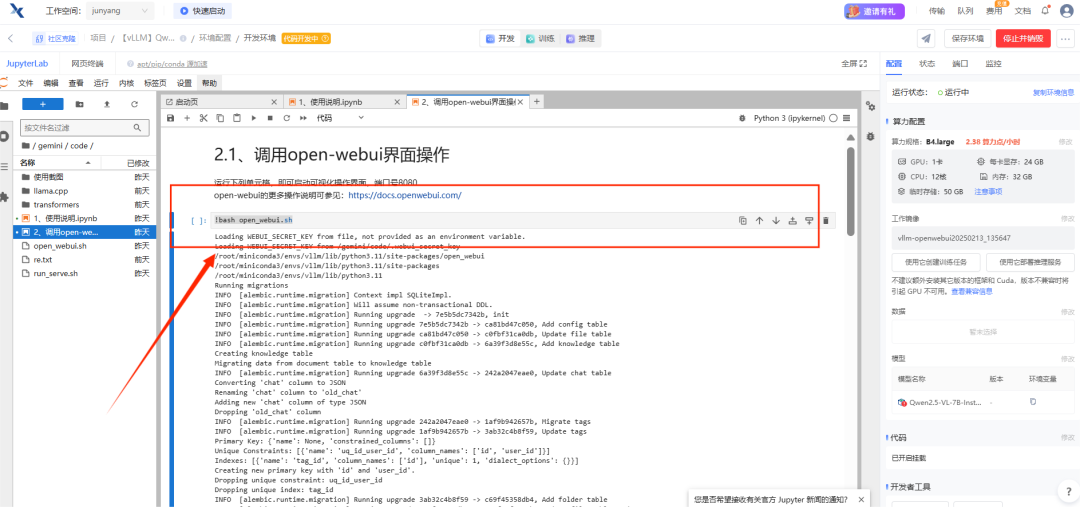
Task: Move the cell down with the arrow icon
Action: tap(776, 220)
